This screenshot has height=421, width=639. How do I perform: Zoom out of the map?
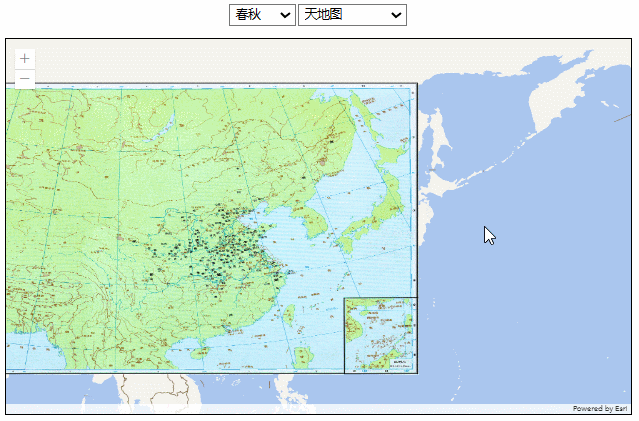[x=24, y=79]
